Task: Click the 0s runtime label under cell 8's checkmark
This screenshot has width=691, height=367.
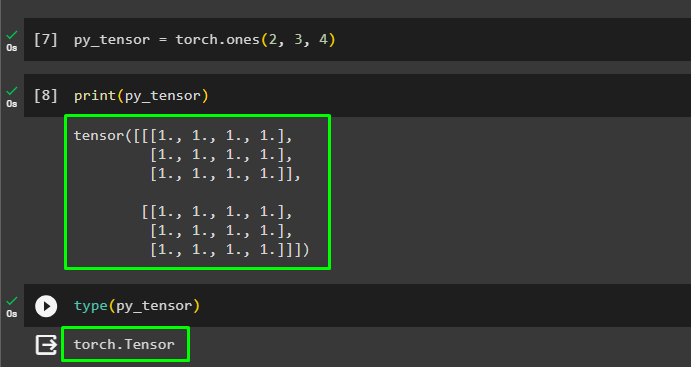Action: pos(12,104)
